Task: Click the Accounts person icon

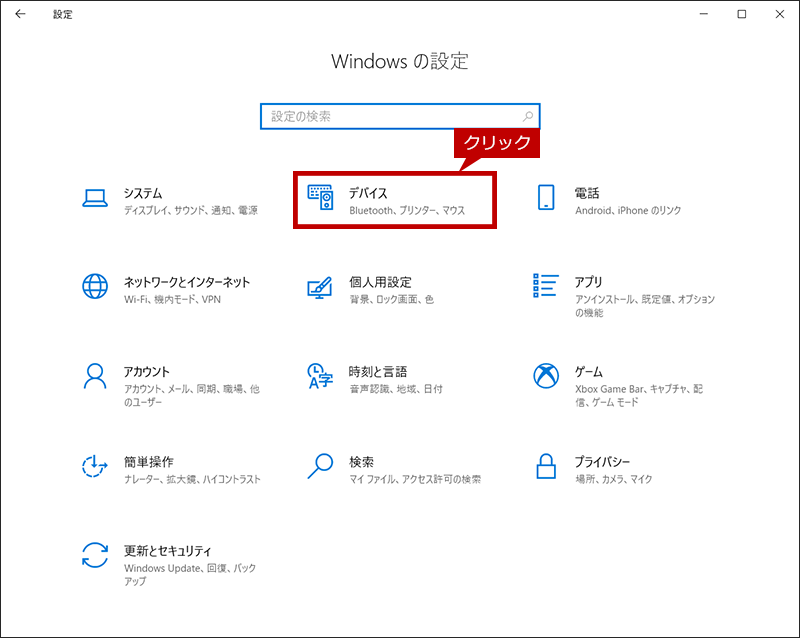Action: click(95, 376)
